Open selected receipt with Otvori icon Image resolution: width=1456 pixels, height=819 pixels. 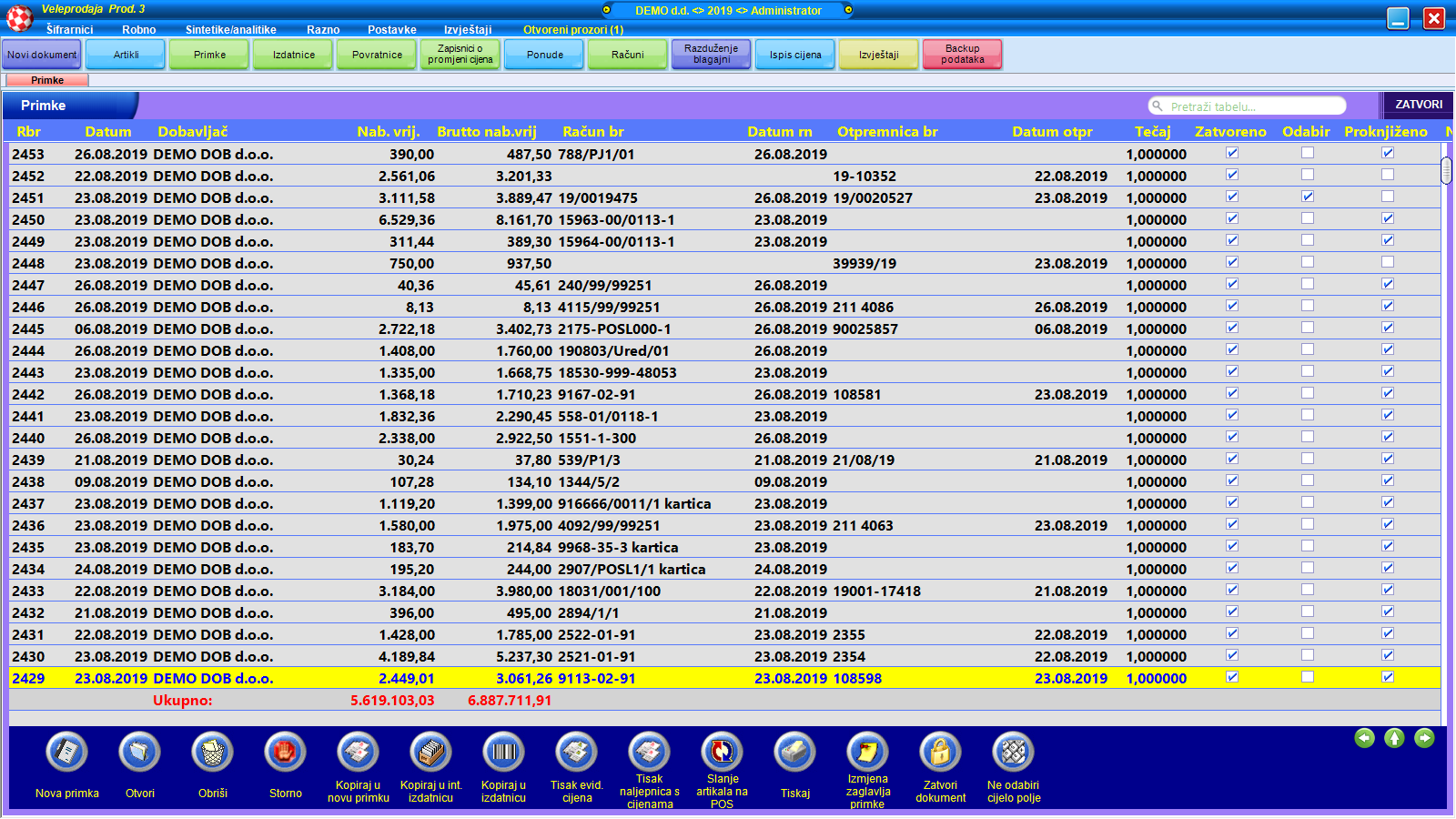point(140,753)
